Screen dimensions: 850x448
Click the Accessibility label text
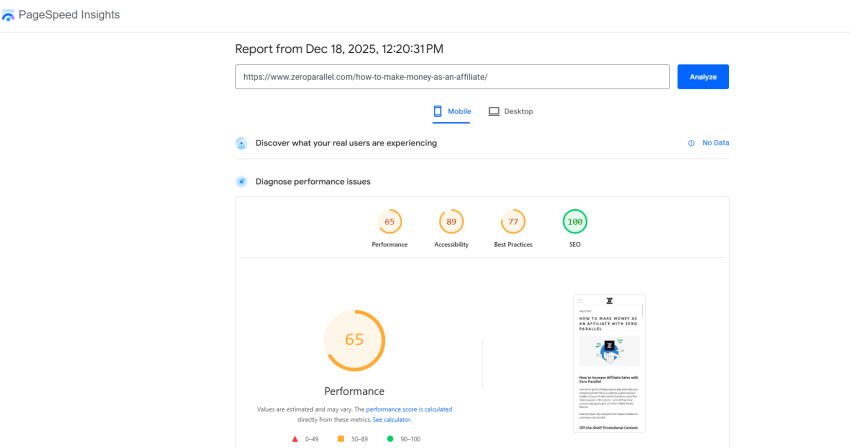pos(451,245)
